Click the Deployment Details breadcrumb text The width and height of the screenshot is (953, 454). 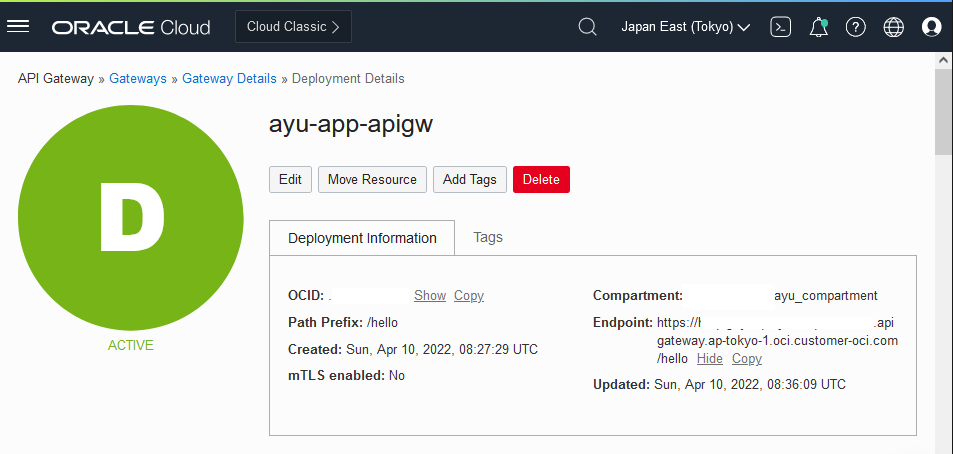point(348,78)
